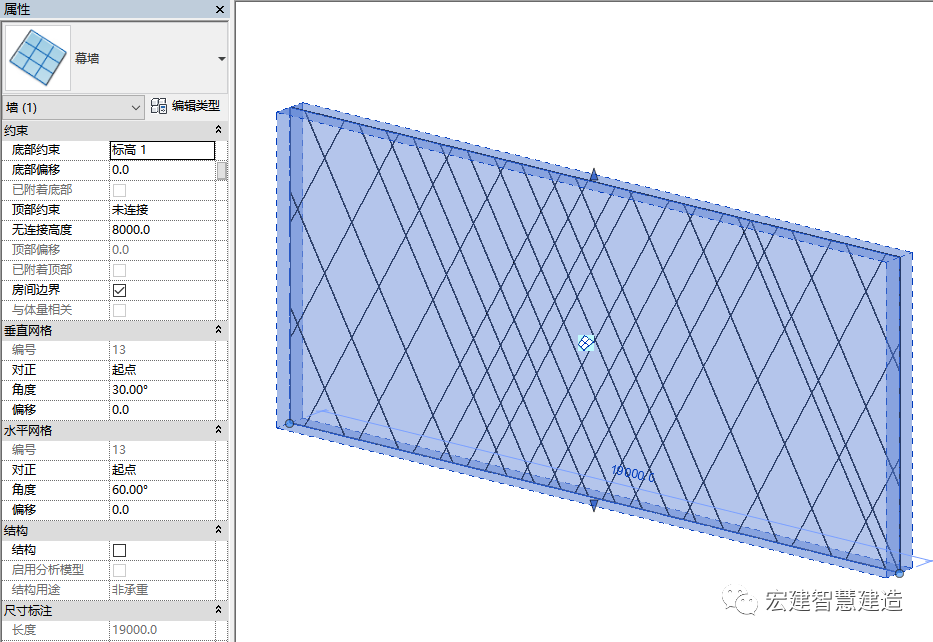Click the 底部约束 value field 标高 1
Viewport: 933px width, 642px height.
pyautogui.click(x=162, y=150)
